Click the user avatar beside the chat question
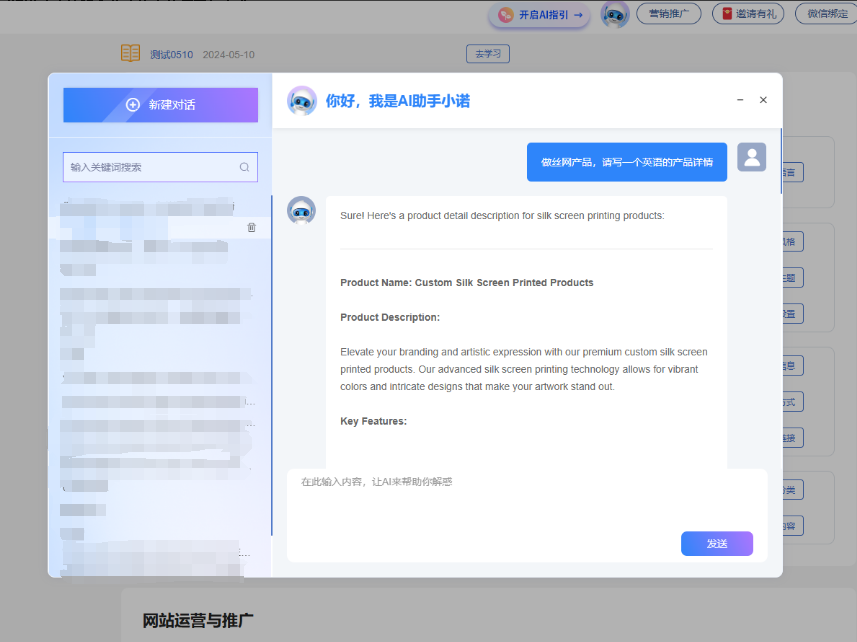This screenshot has width=857, height=642. click(751, 157)
